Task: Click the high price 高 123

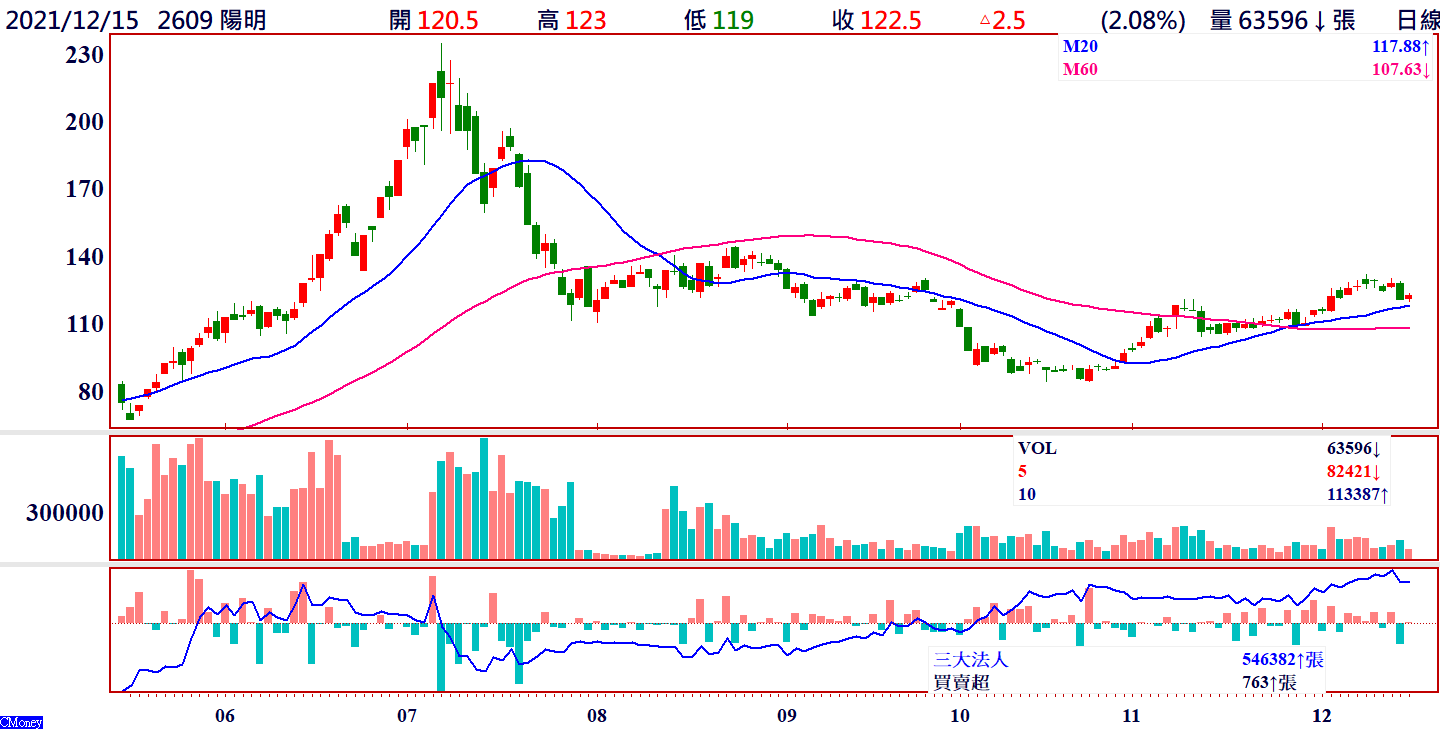Action: point(572,20)
